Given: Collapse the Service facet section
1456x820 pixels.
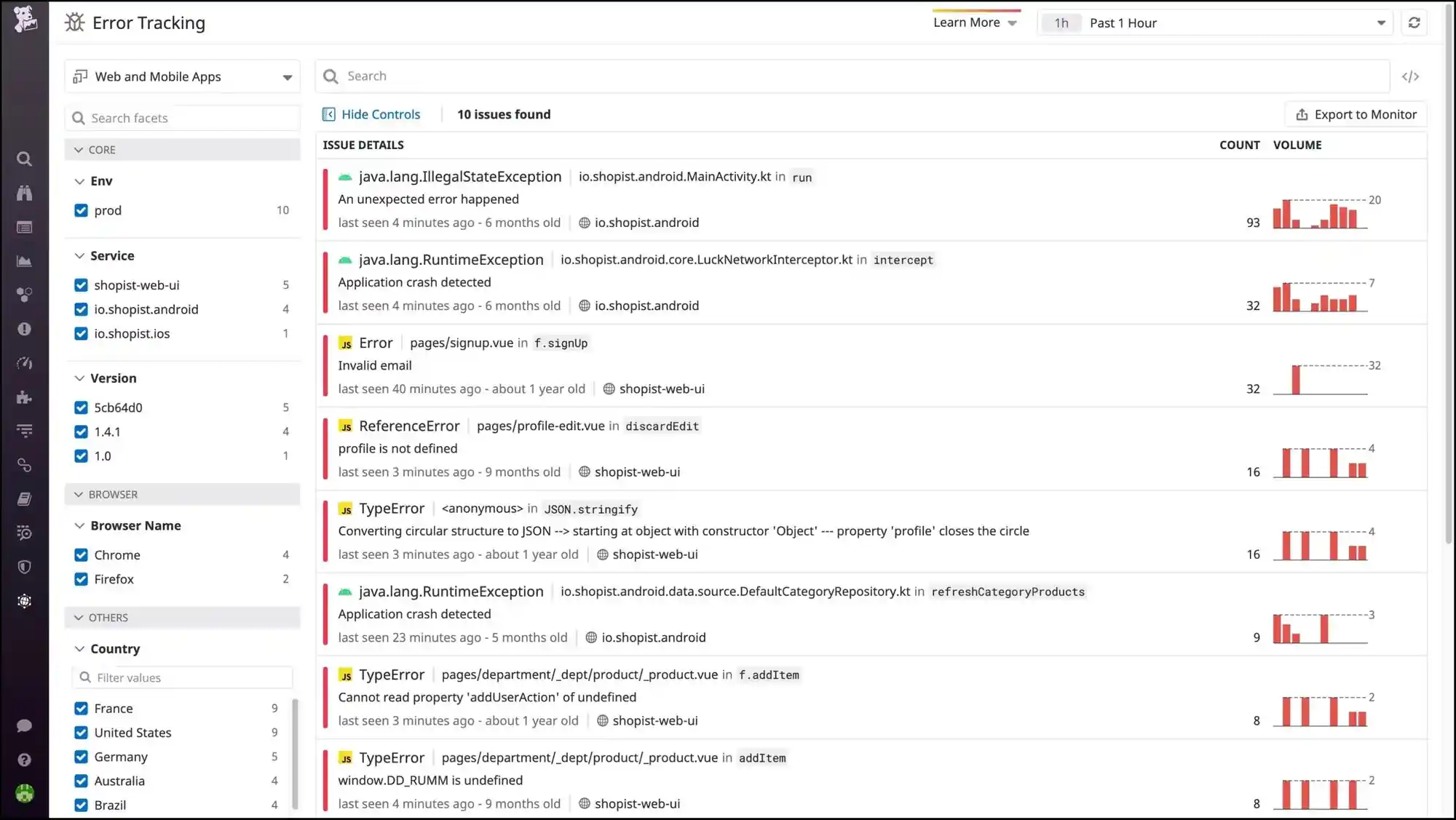Looking at the screenshot, I should point(104,255).
